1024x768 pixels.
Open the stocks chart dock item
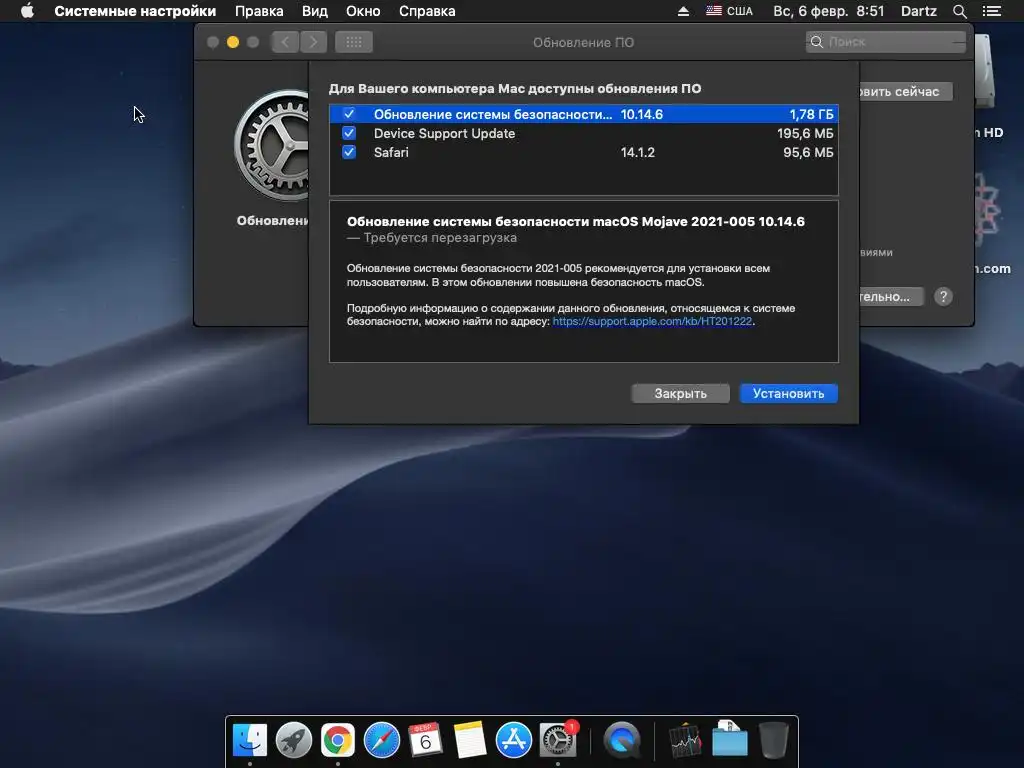(685, 740)
